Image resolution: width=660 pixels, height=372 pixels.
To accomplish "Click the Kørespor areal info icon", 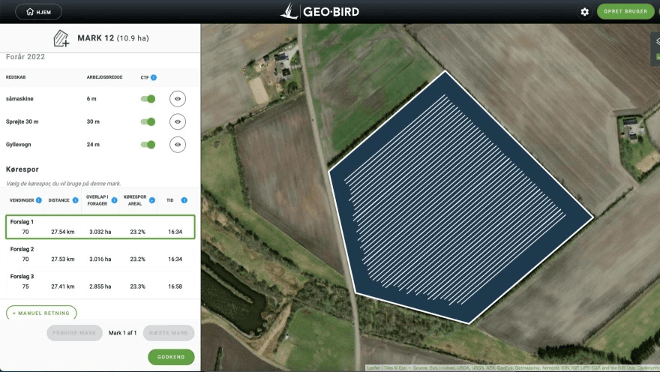I will coord(152,200).
